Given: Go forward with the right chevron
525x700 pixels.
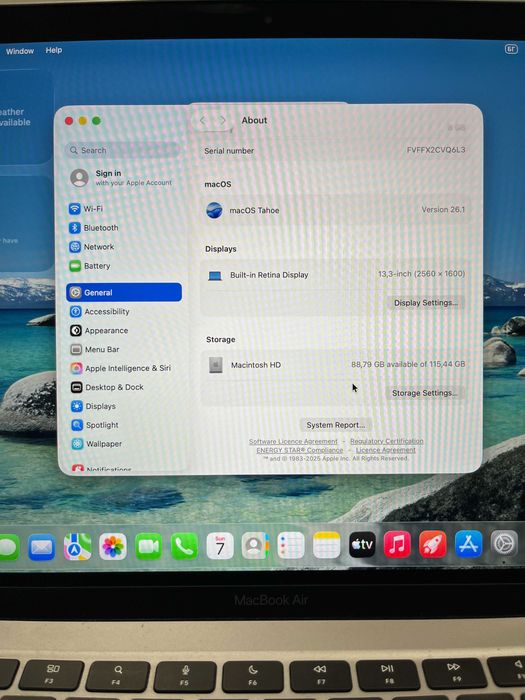Looking at the screenshot, I should tap(222, 121).
